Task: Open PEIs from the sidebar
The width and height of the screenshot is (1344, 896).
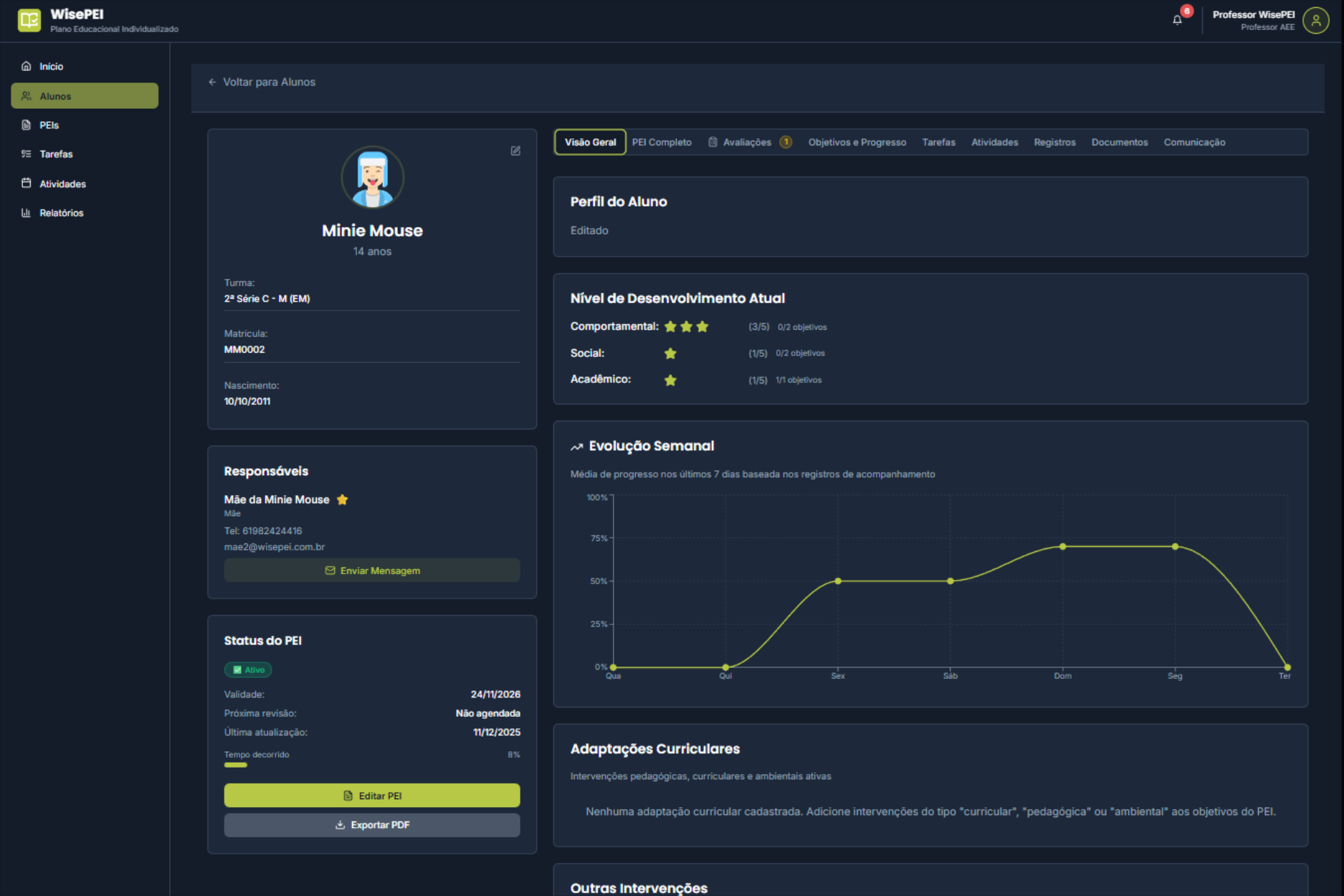Action: 49,125
